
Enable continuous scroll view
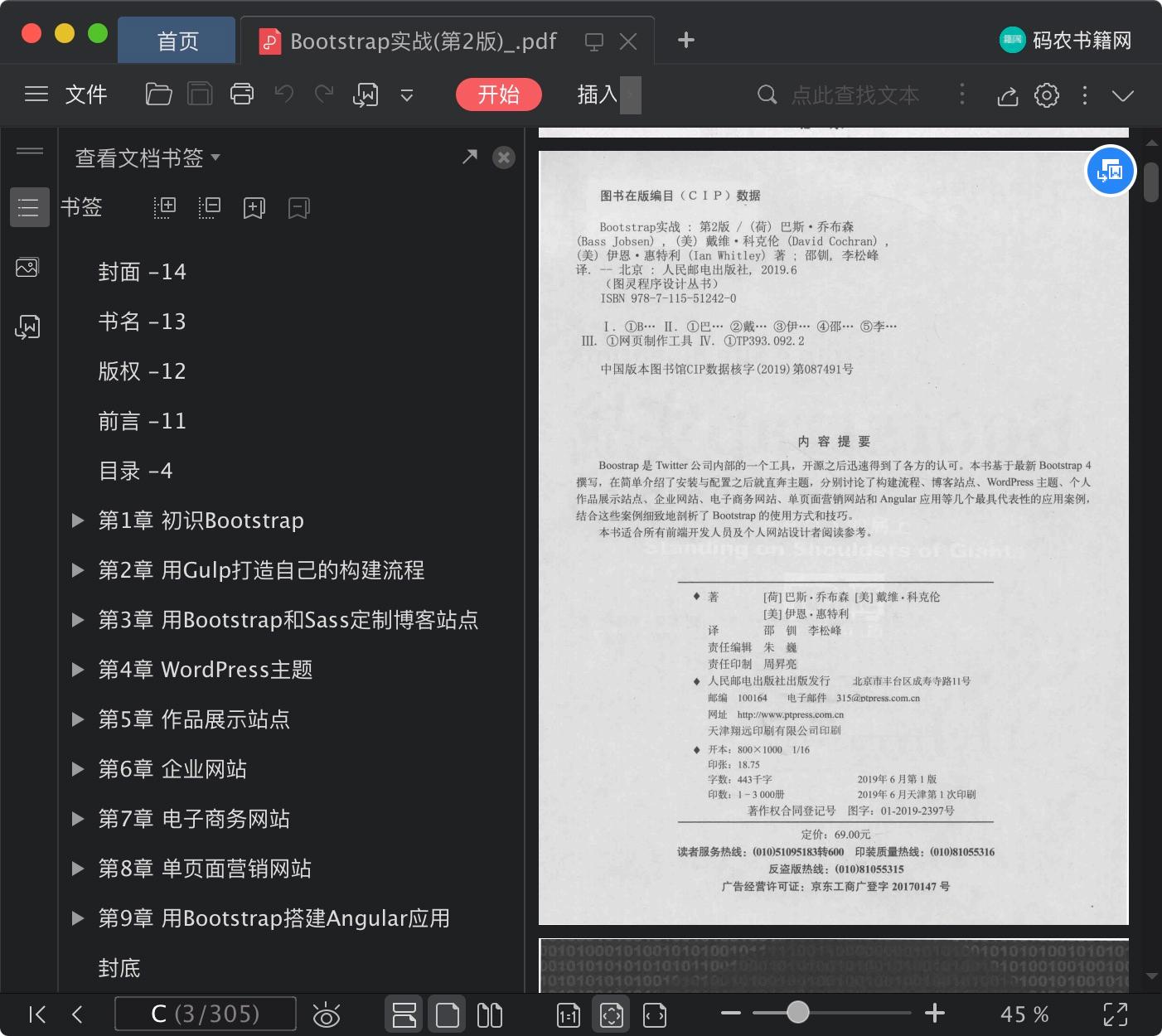(x=404, y=1014)
